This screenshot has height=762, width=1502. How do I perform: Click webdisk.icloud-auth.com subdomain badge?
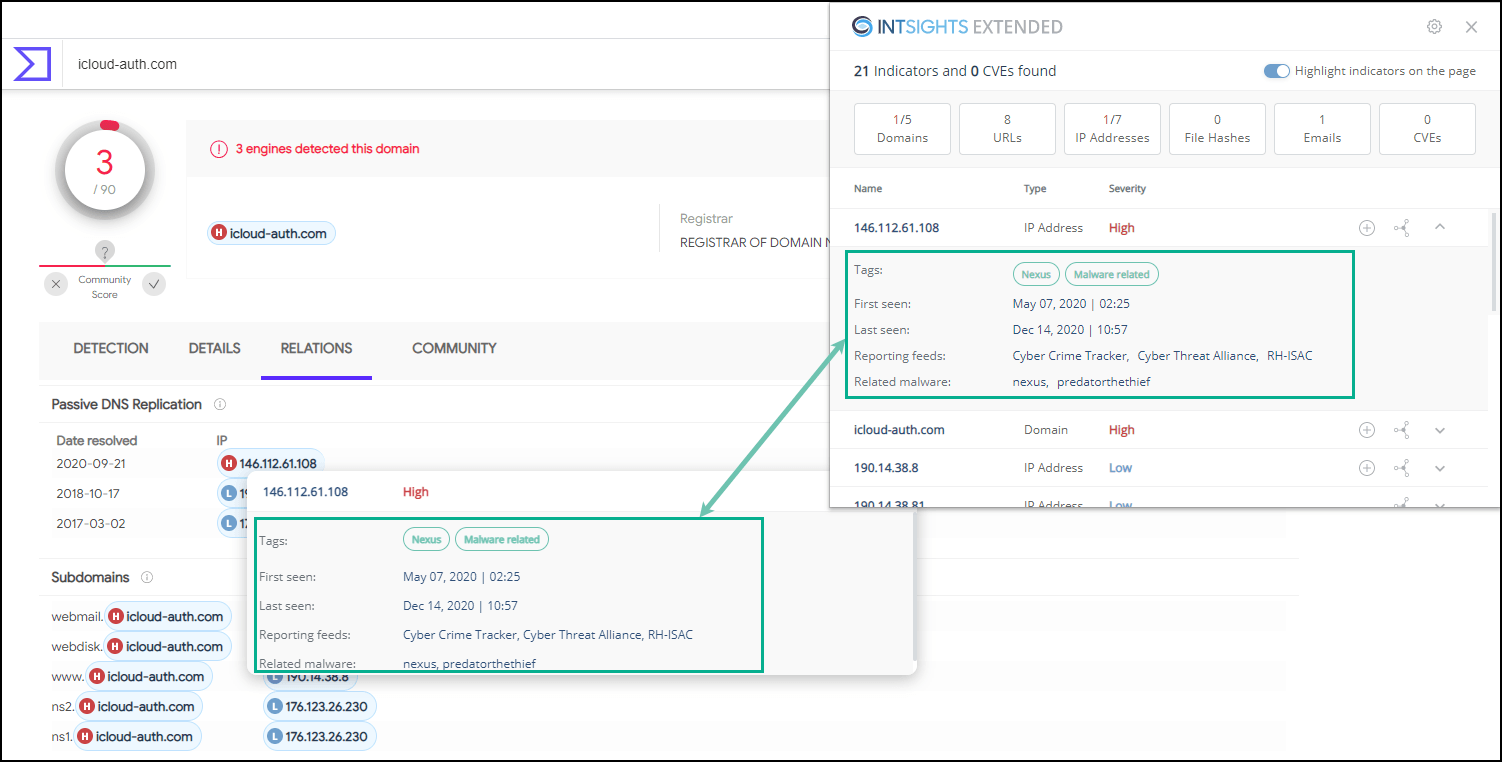click(168, 647)
